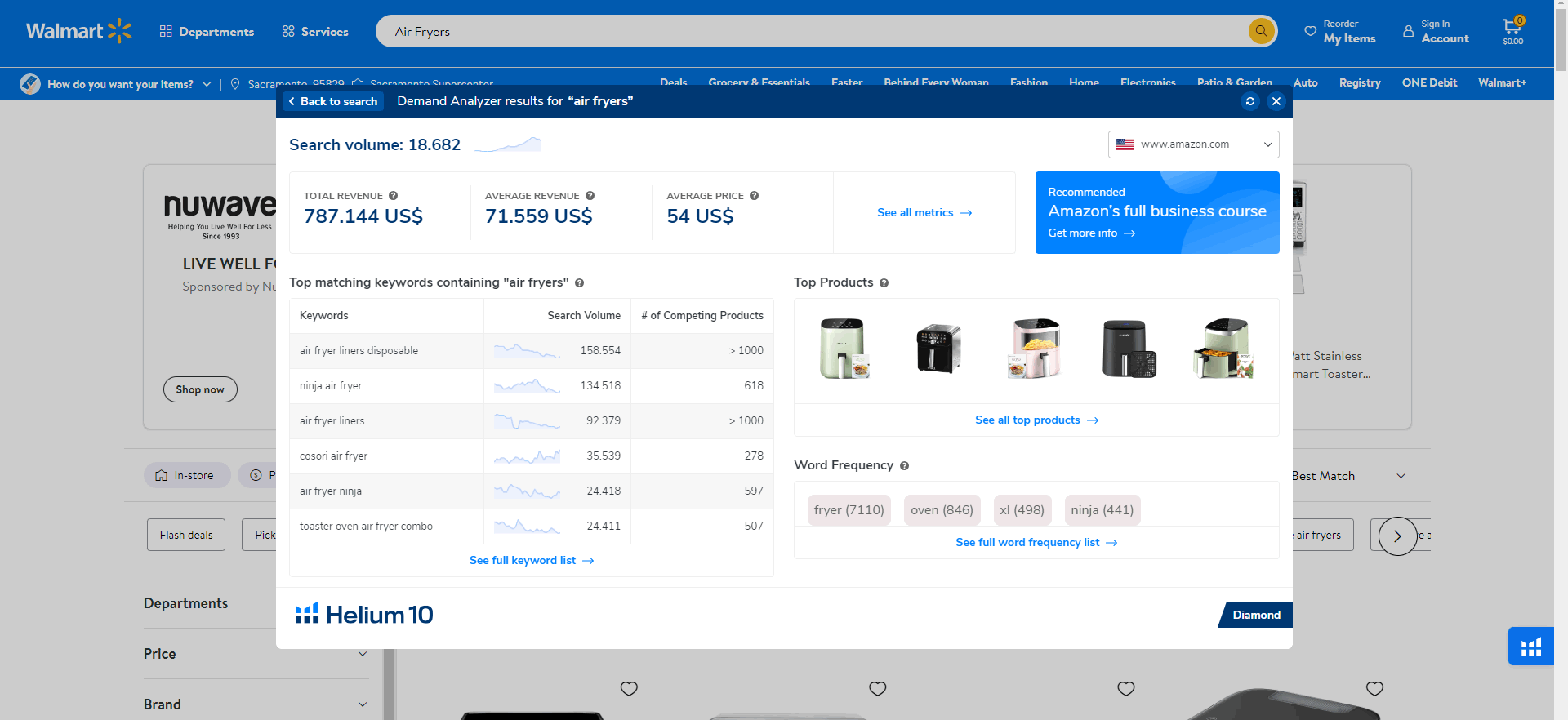Click trend sparkline for cosori air fryer
Viewport: 1568px width, 720px height.
[527, 456]
